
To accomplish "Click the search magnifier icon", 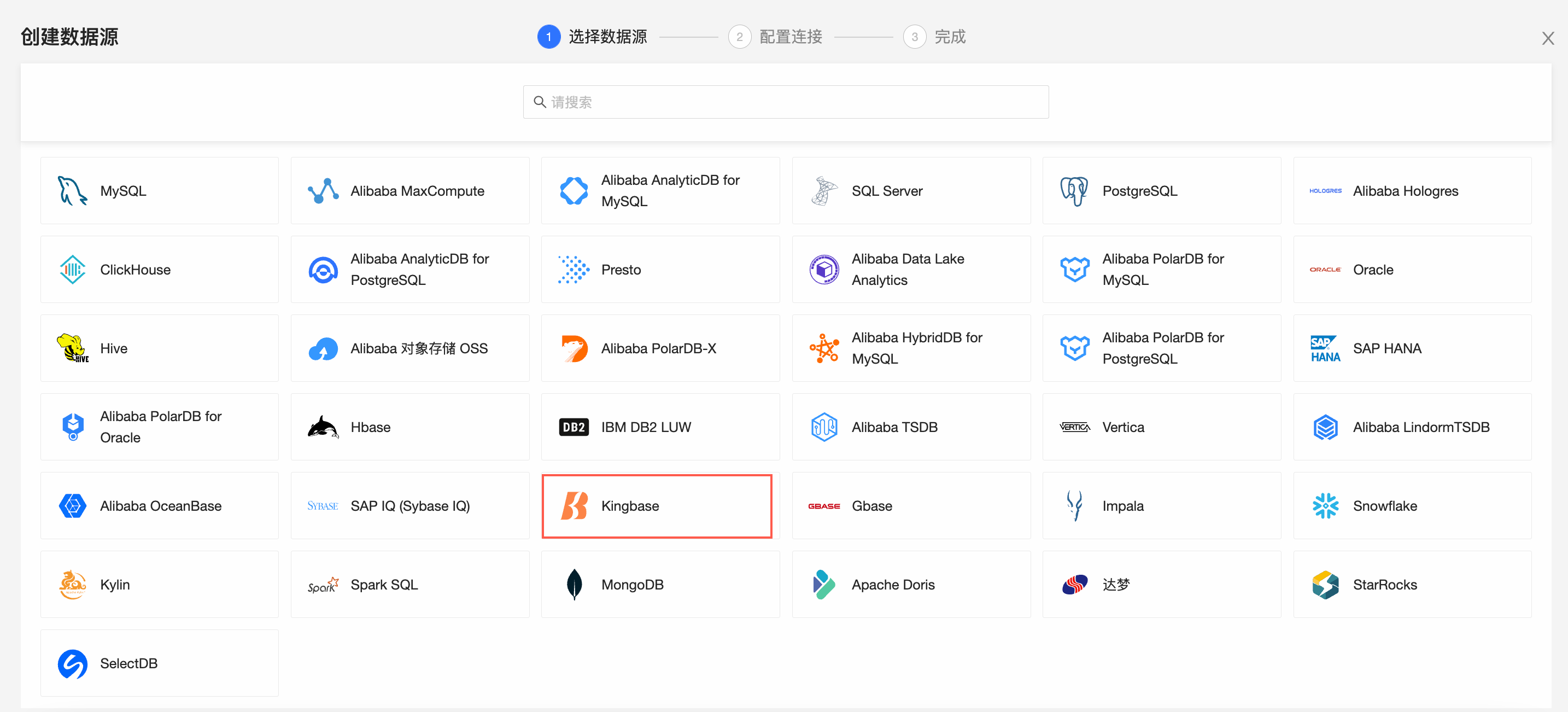I will tap(539, 102).
